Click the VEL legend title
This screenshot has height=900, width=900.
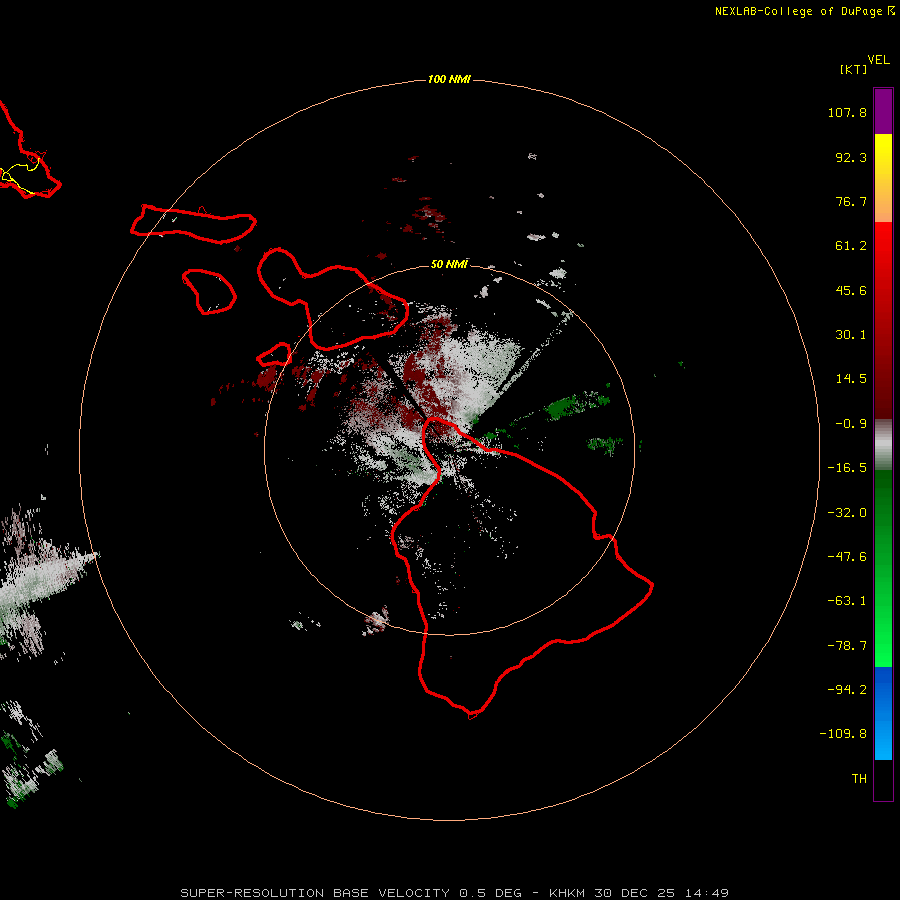pos(878,60)
